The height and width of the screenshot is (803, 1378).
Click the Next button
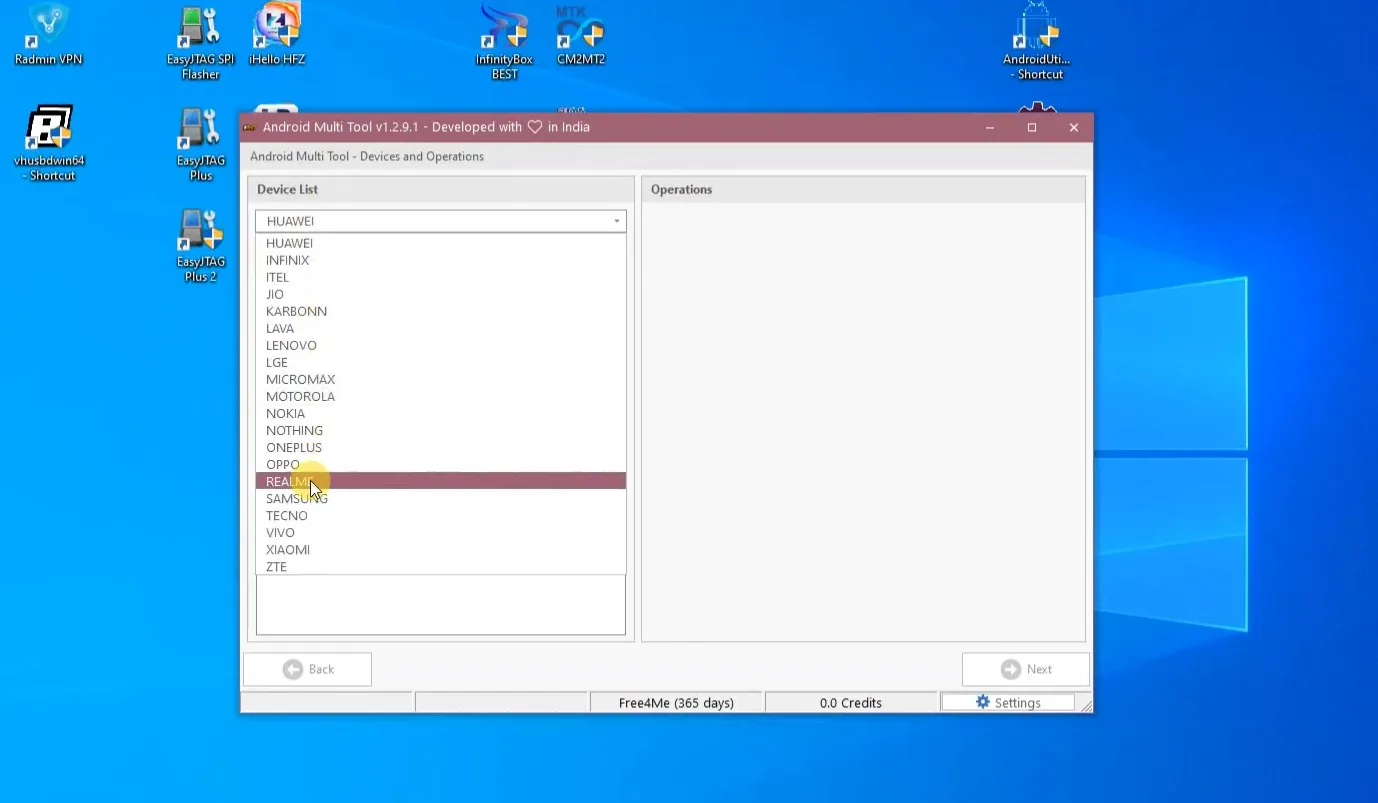(1026, 669)
